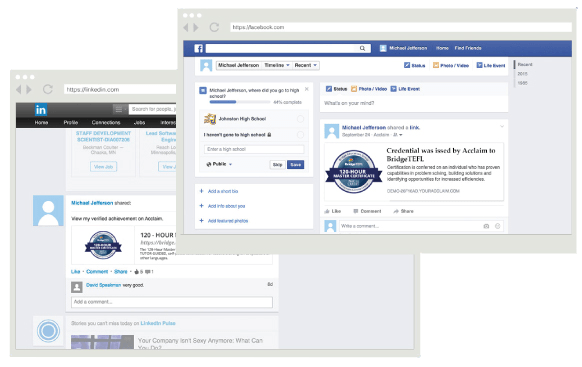Go forward in the LinkedIn browser window

click(x=29, y=89)
